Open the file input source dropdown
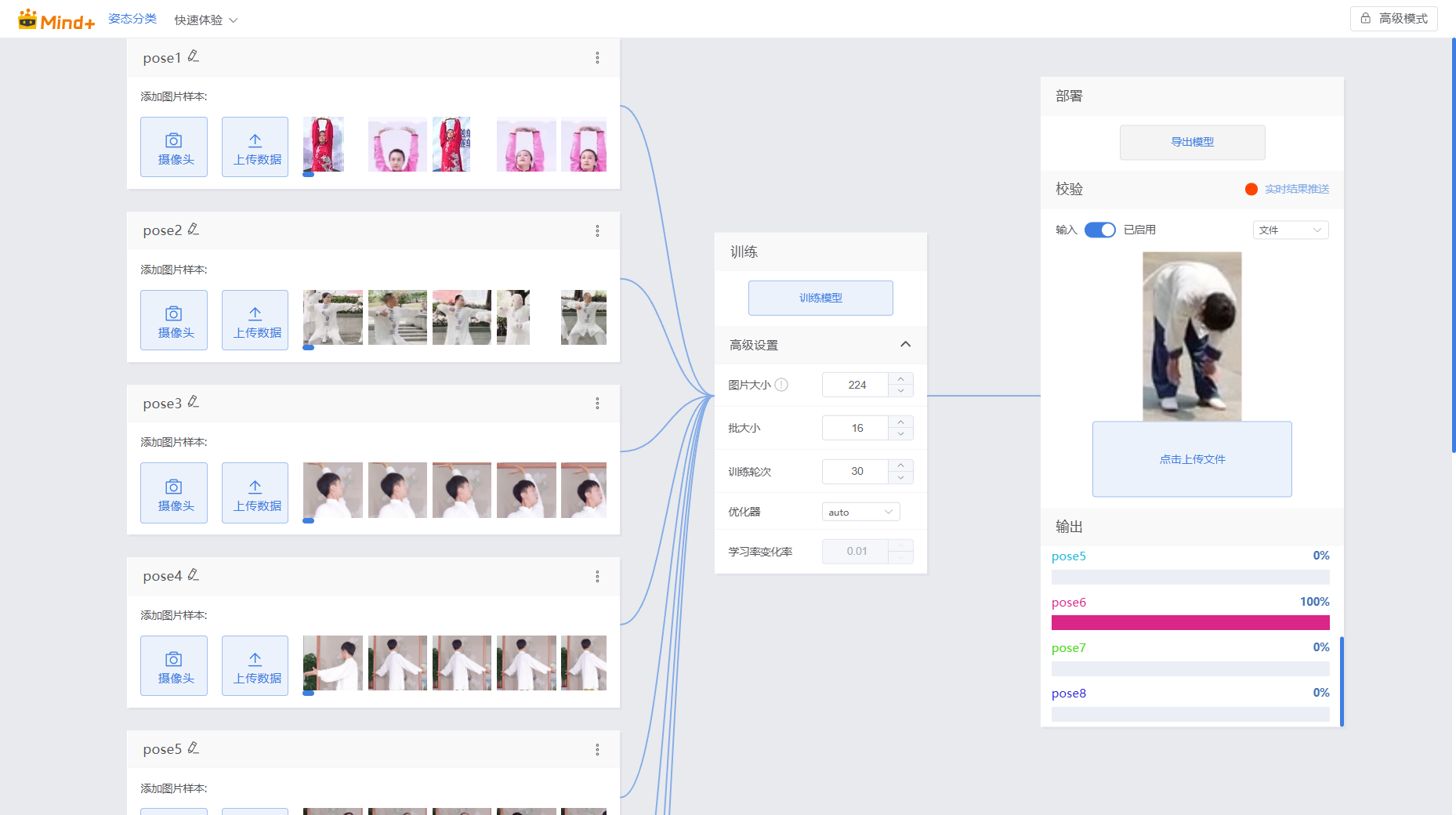This screenshot has width=1456, height=815. click(1290, 230)
